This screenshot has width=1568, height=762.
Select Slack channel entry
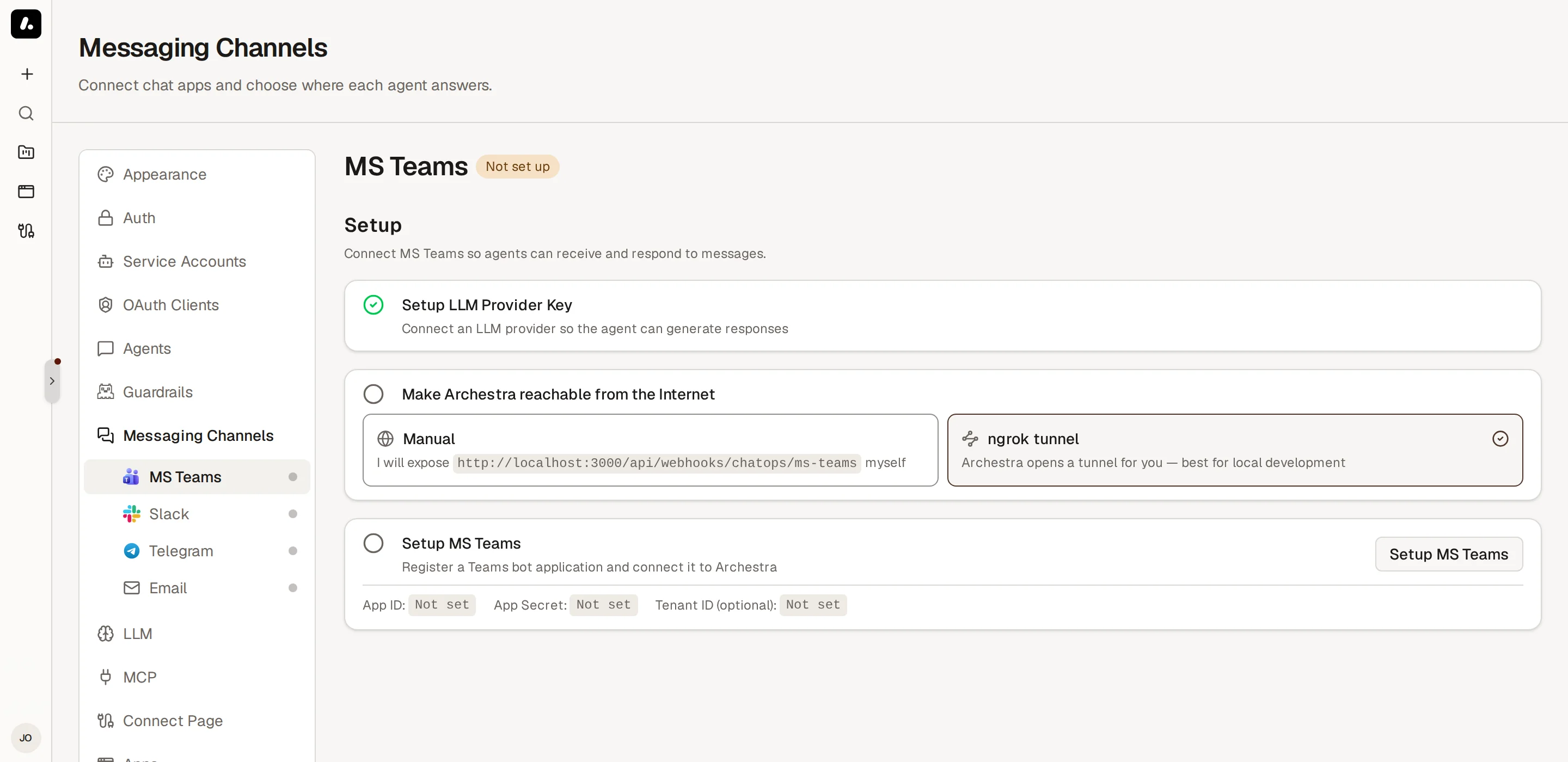click(x=197, y=514)
